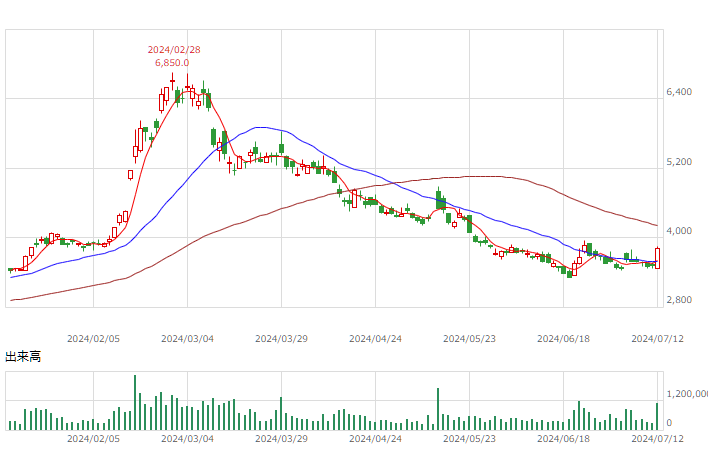
Task: Click 2024/02/05 under the volume chart
Action: point(93,439)
